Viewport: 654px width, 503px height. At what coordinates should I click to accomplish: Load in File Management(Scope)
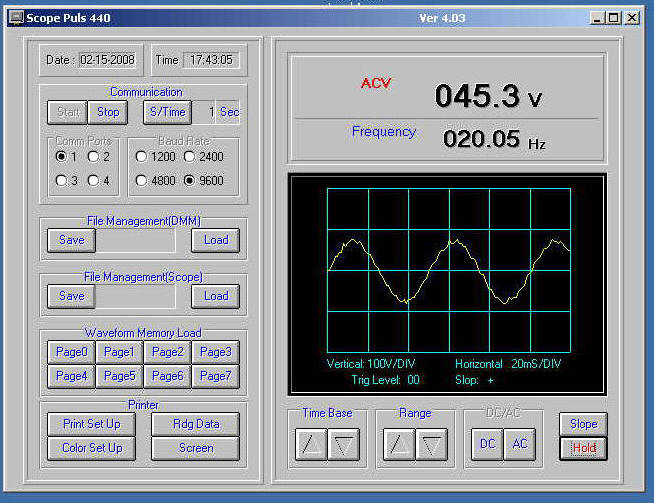pyautogui.click(x=216, y=297)
